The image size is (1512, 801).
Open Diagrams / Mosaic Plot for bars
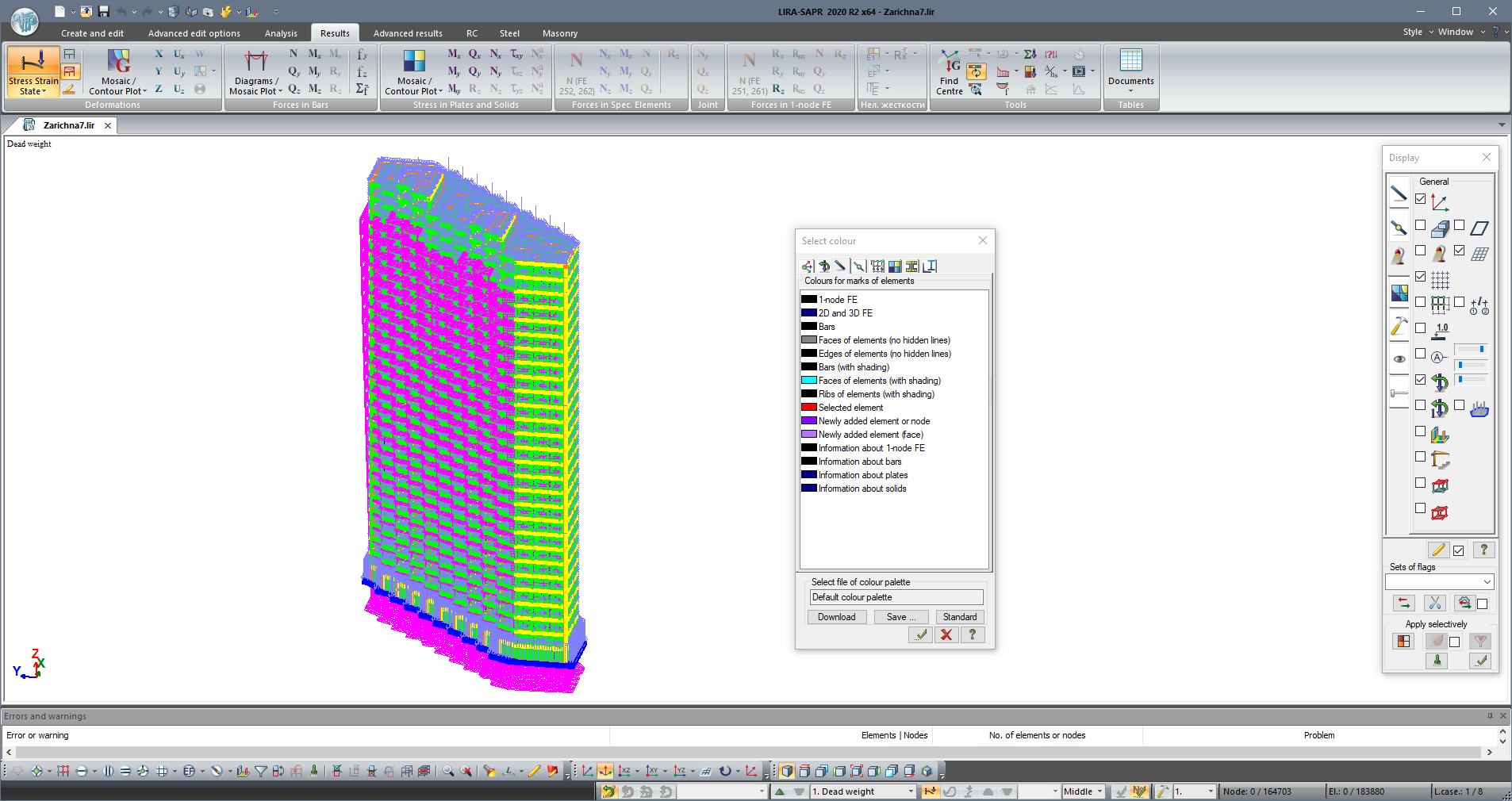coord(255,71)
